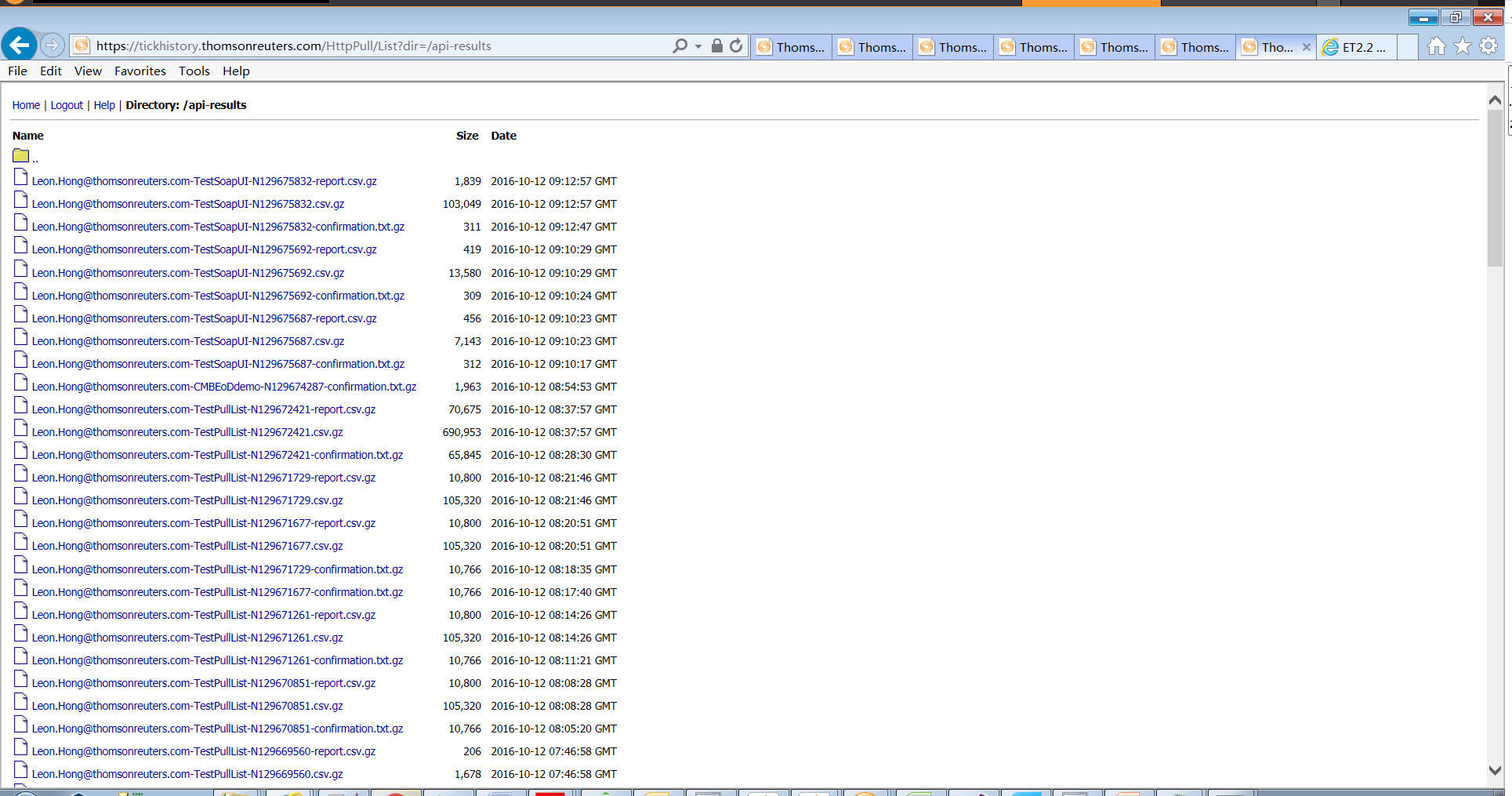Open settings using the gear icon
The image size is (1512, 796).
[1487, 45]
